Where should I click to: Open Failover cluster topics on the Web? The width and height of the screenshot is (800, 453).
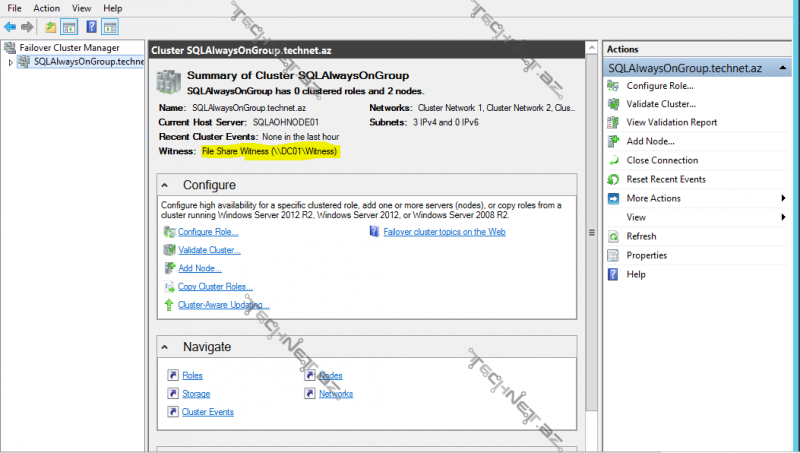pos(444,231)
